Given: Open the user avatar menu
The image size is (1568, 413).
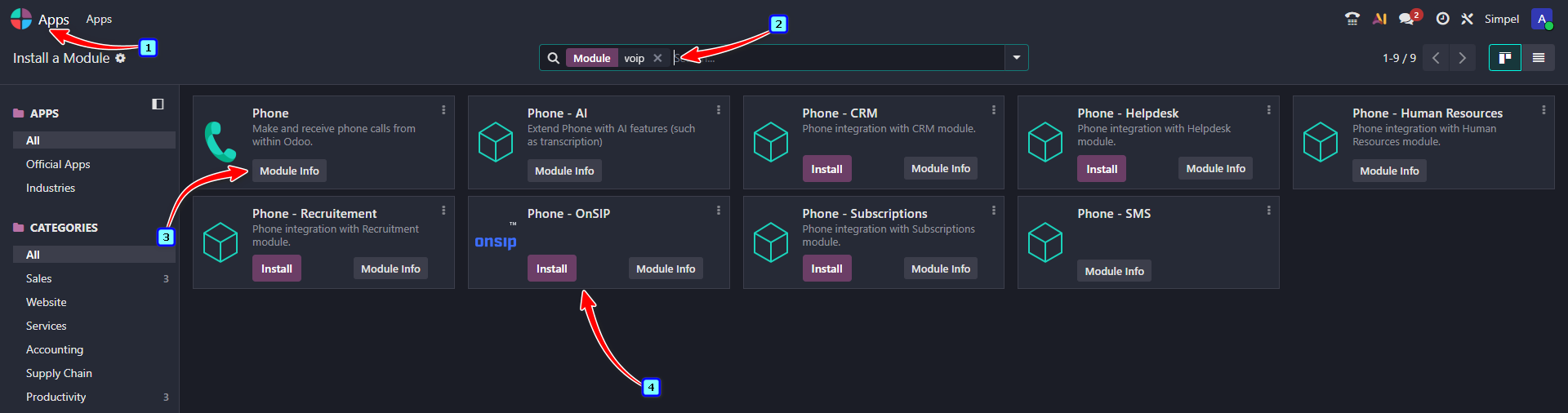Looking at the screenshot, I should 1542,19.
